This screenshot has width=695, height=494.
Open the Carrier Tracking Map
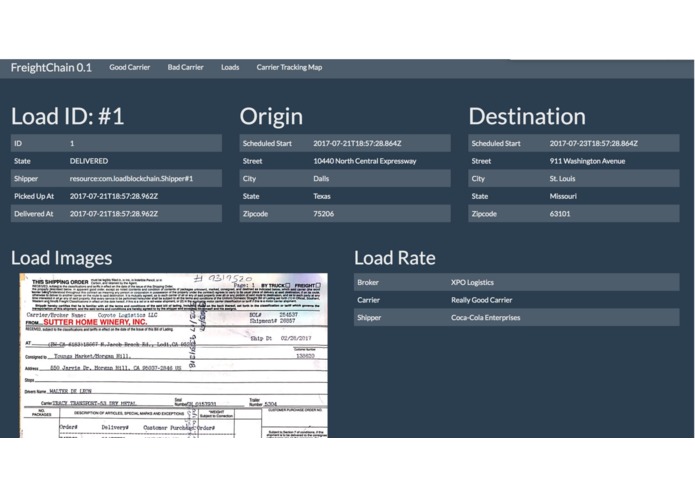[289, 67]
